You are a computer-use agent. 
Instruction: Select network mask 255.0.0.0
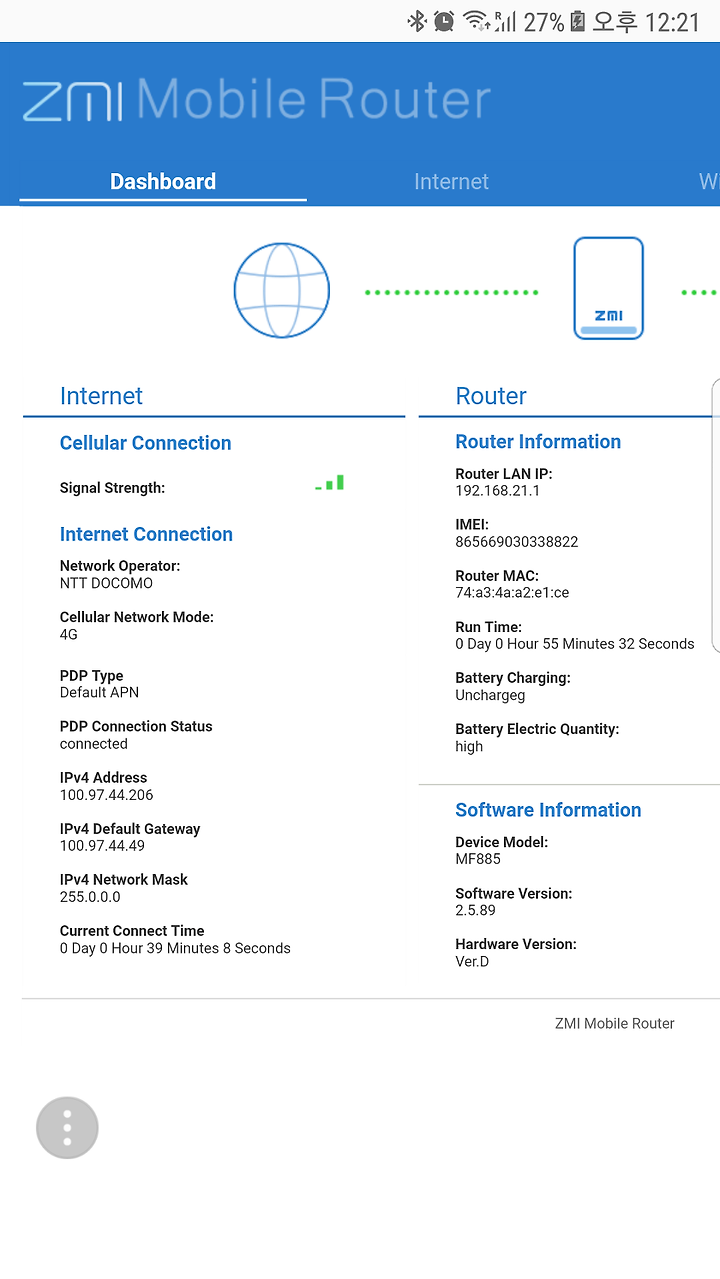(90, 897)
